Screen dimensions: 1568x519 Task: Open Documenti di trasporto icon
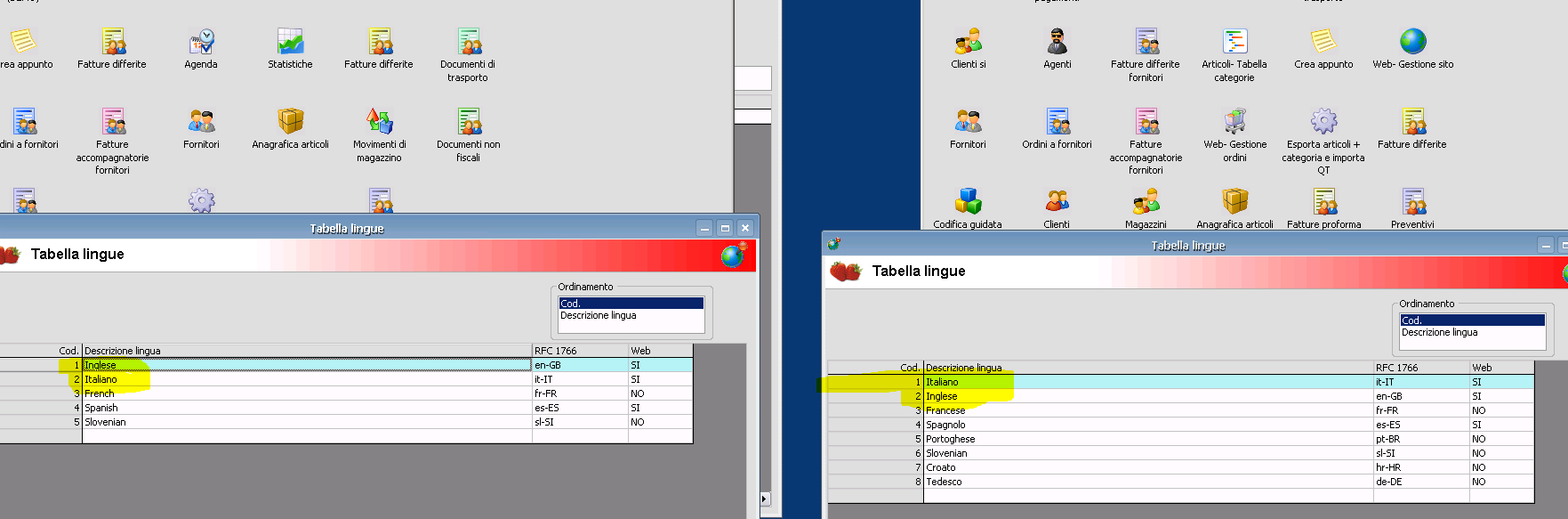pyautogui.click(x=469, y=43)
